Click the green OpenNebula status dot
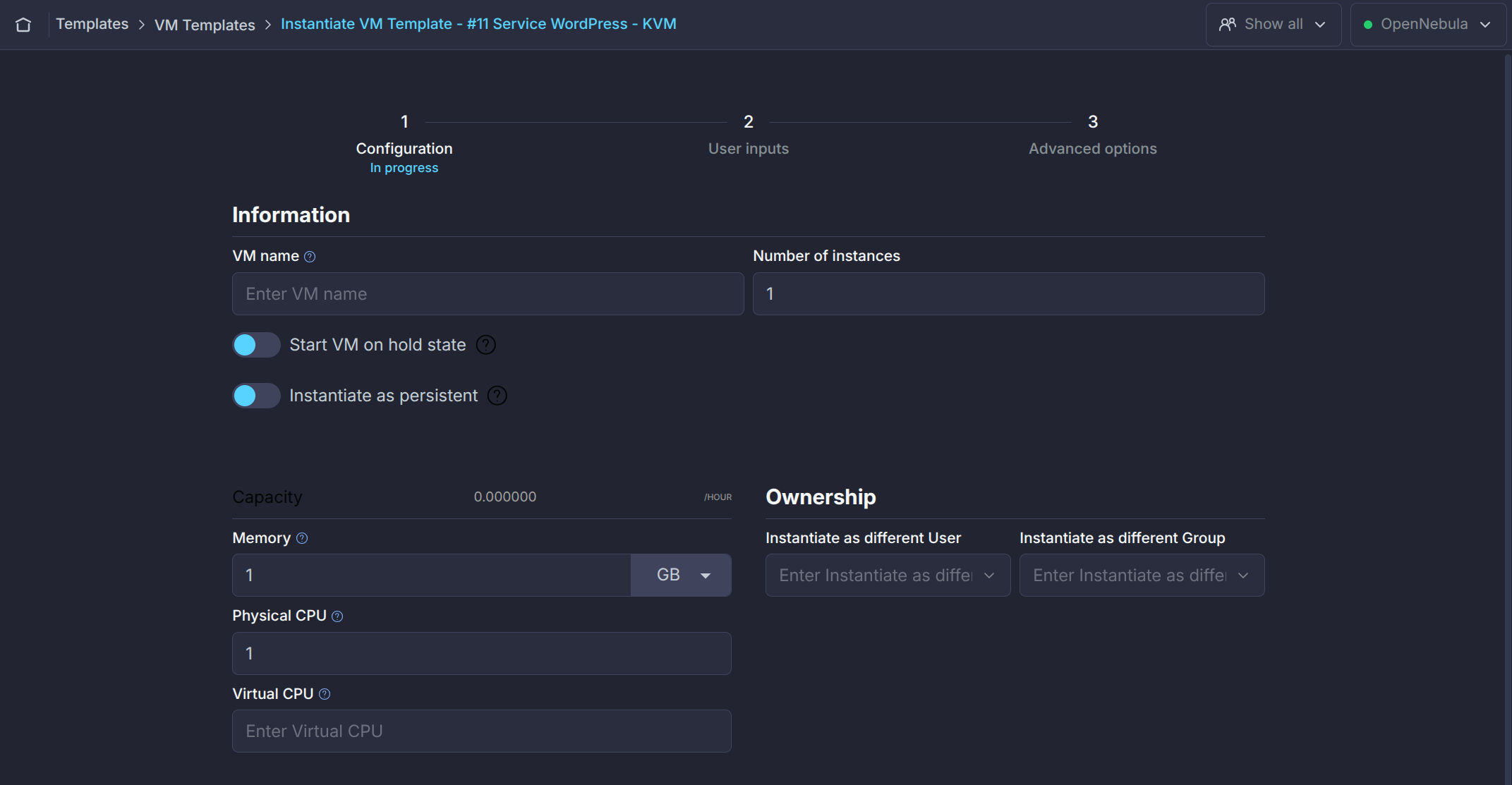 point(1368,25)
